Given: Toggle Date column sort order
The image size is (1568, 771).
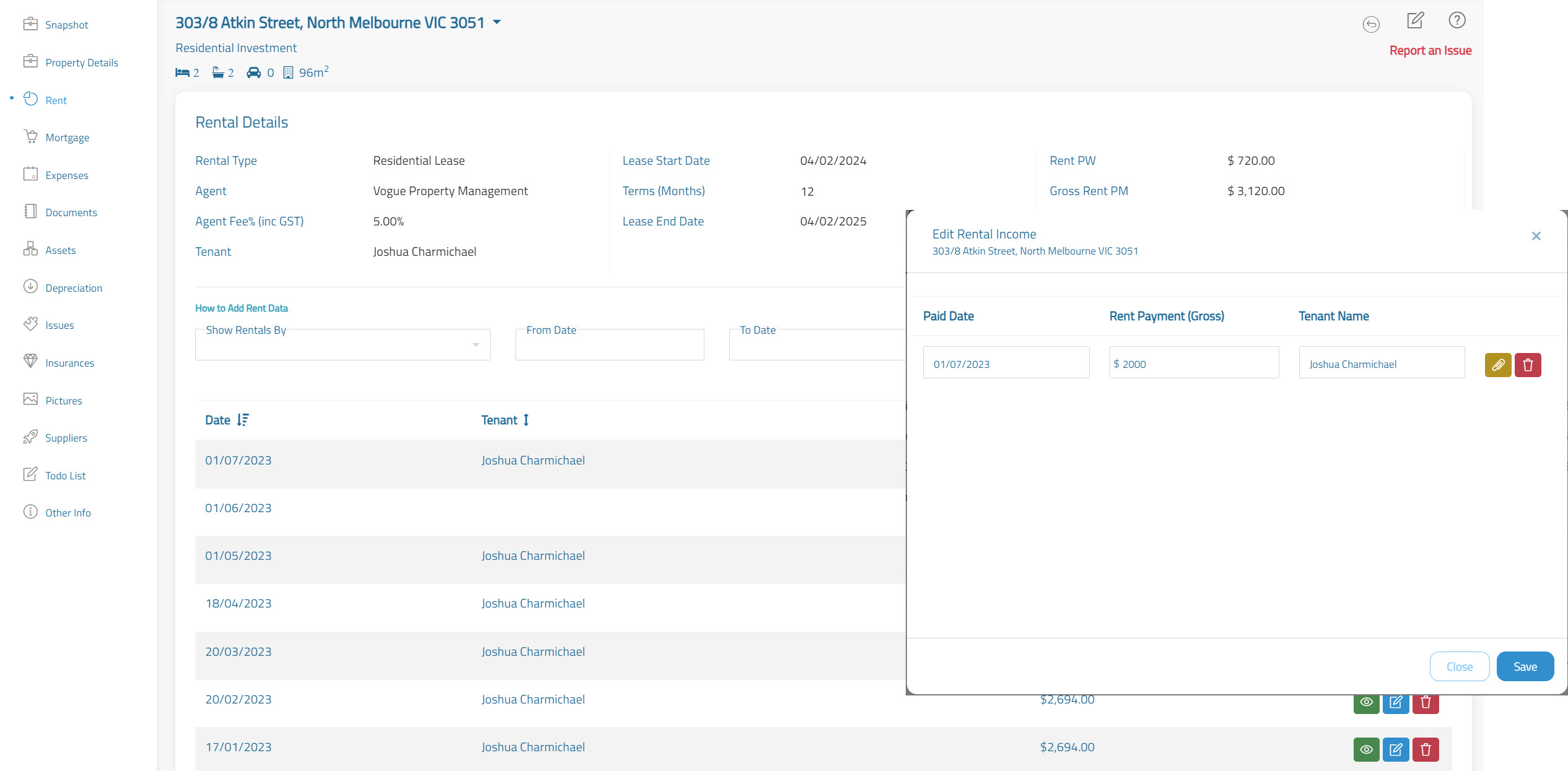Looking at the screenshot, I should (242, 420).
